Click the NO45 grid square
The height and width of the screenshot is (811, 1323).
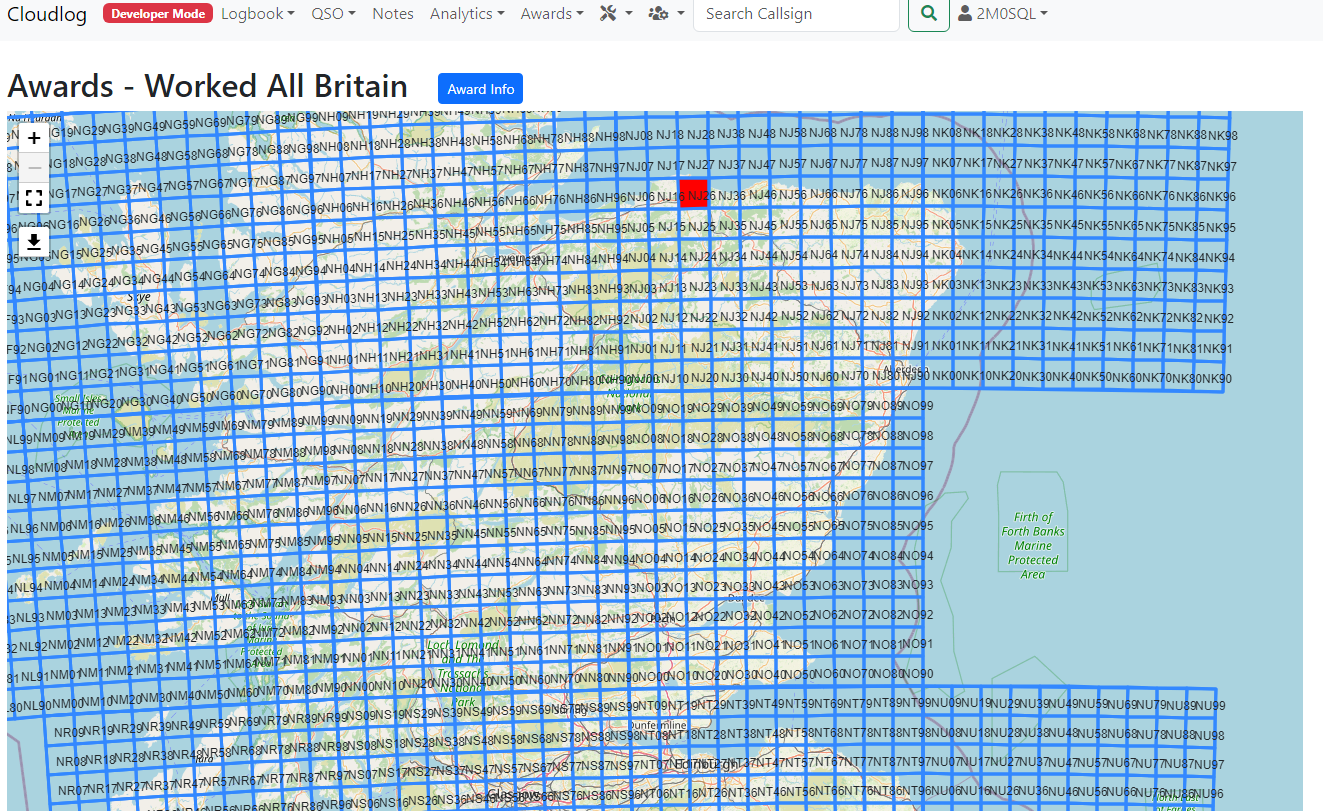(769, 526)
